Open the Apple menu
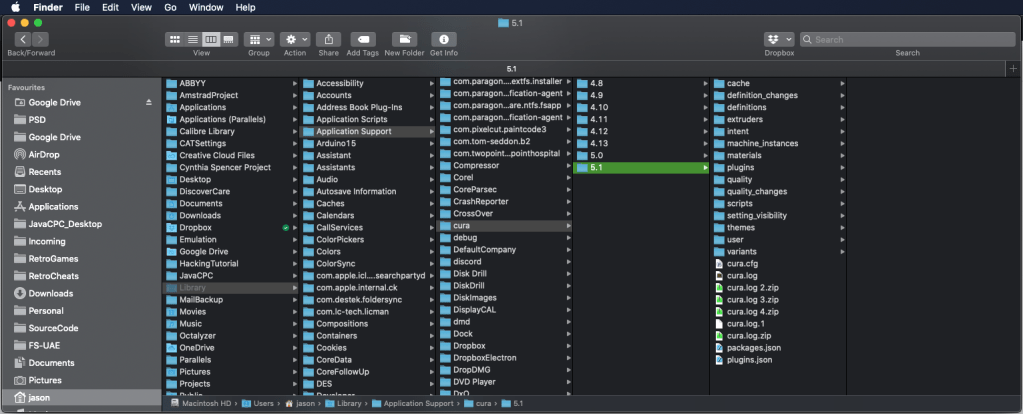The image size is (1023, 414). [x=15, y=7]
